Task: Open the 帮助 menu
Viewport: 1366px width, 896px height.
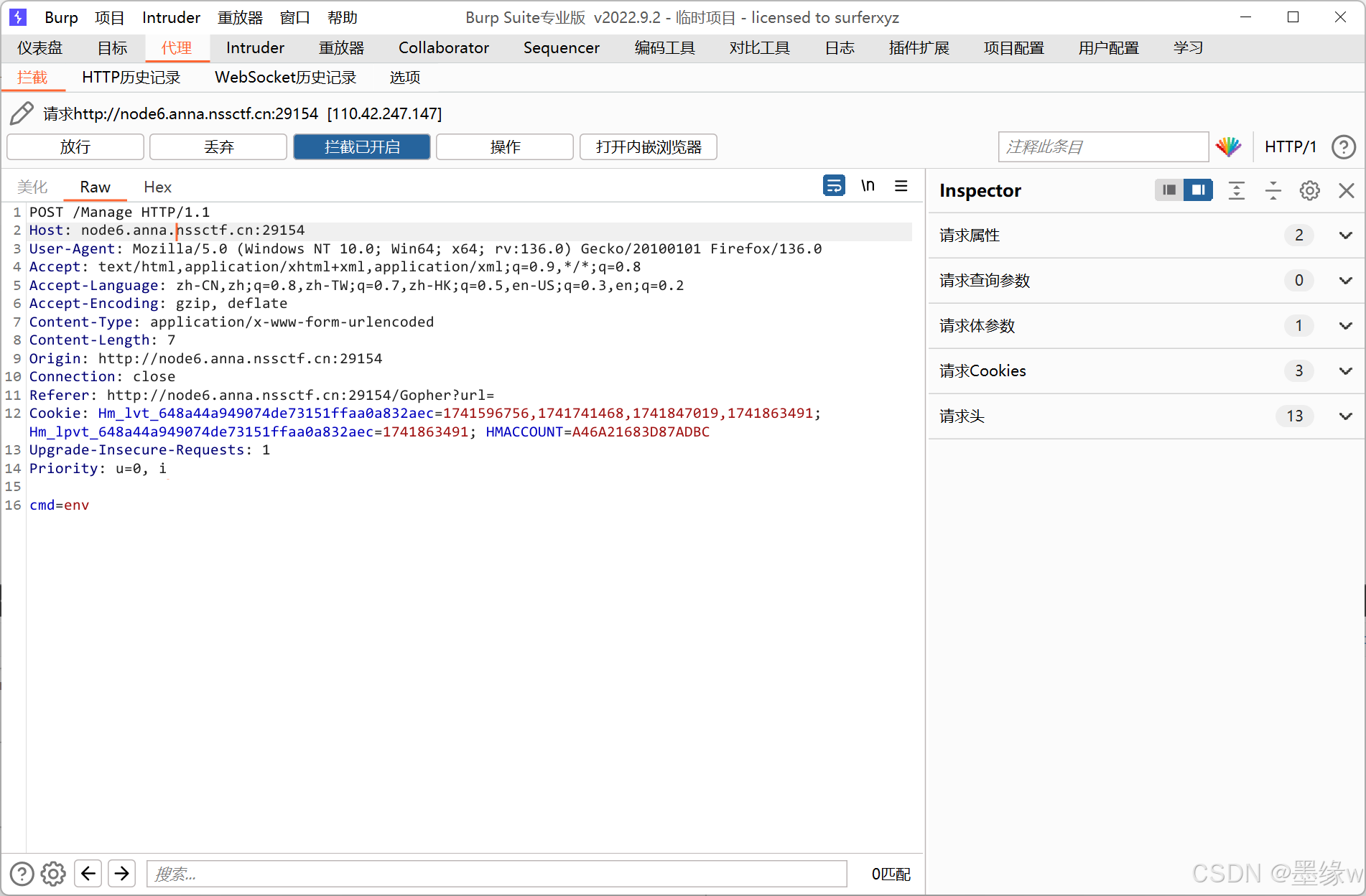Action: (343, 17)
